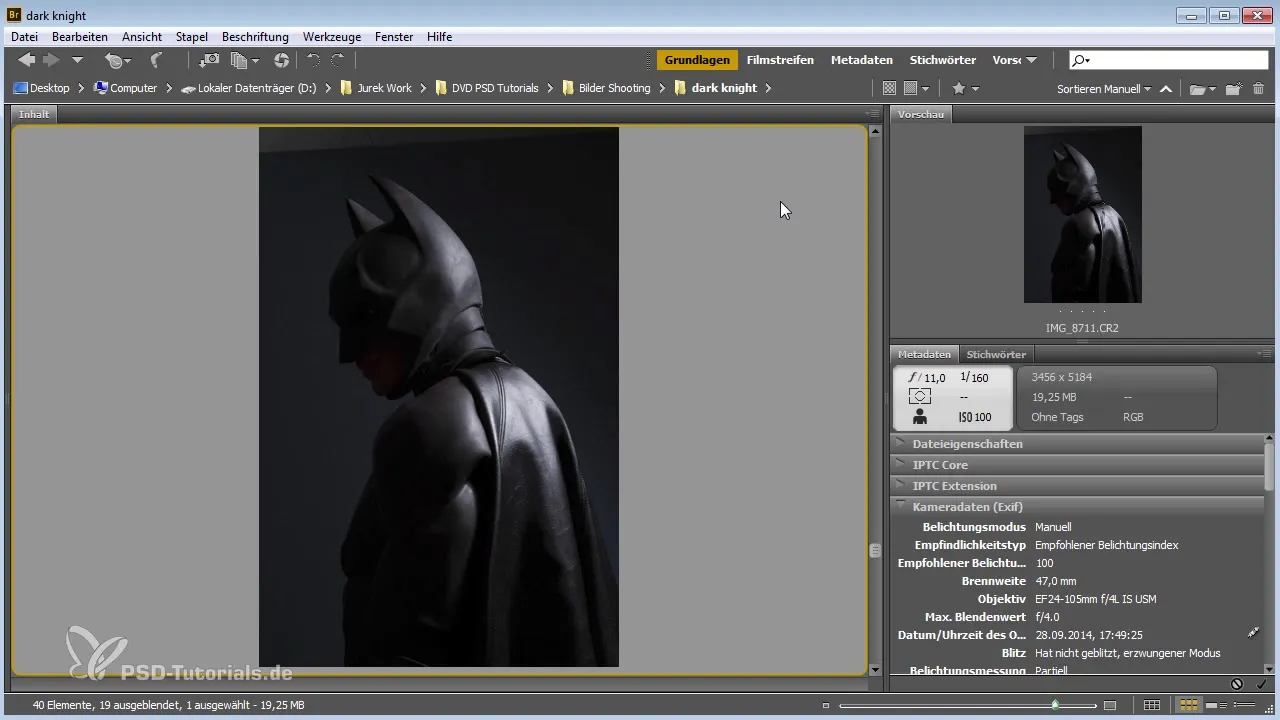Apply metadata changes checkmark
The image size is (1280, 720).
(x=1261, y=684)
